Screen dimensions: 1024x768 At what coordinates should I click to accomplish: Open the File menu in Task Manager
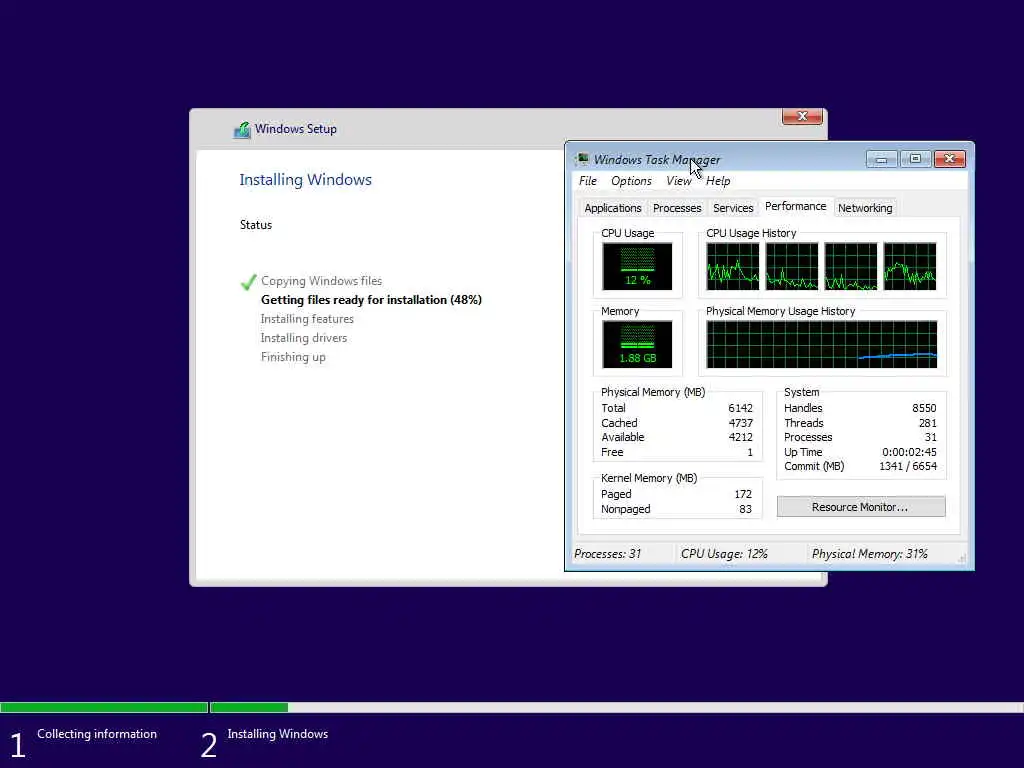(x=588, y=181)
